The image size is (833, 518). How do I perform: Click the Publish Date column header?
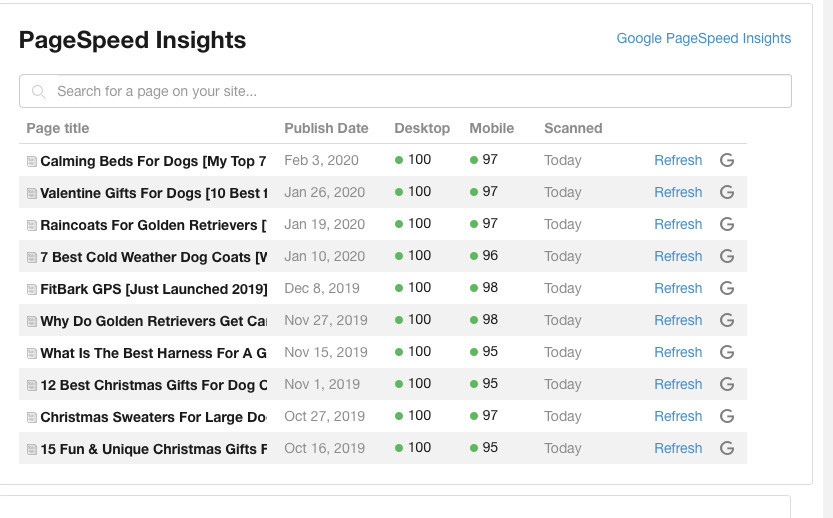tap(326, 128)
